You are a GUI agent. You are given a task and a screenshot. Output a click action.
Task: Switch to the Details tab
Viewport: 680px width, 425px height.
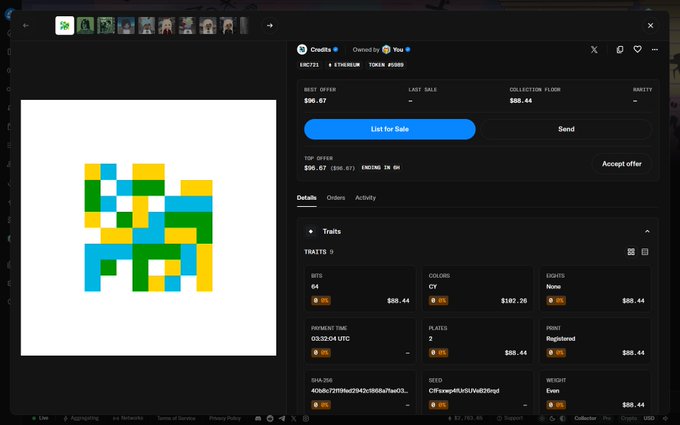(x=307, y=198)
